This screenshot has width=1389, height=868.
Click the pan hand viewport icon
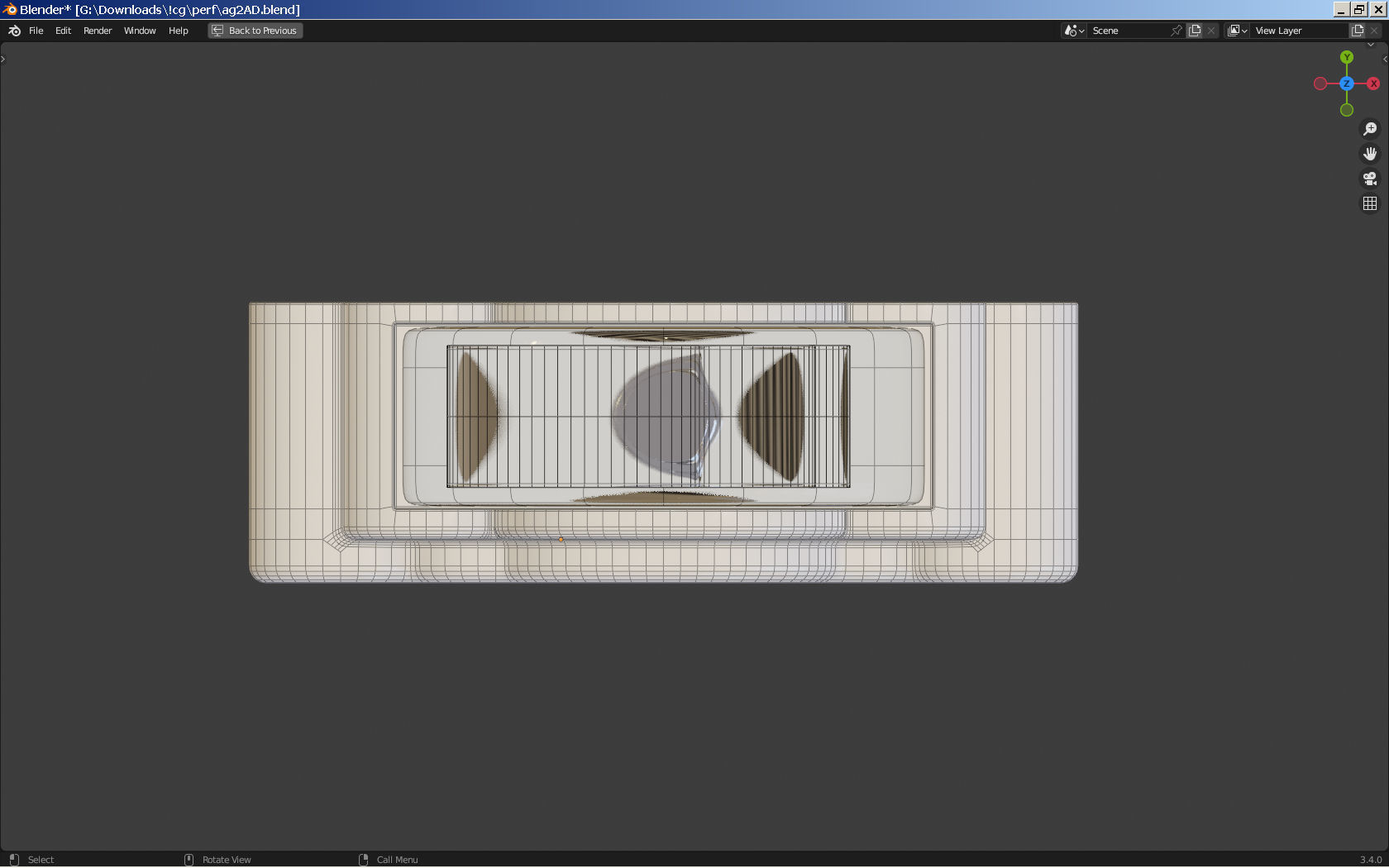click(1370, 154)
